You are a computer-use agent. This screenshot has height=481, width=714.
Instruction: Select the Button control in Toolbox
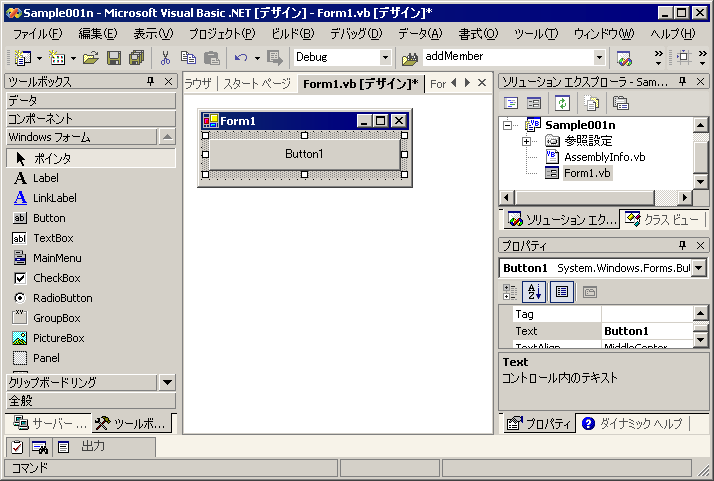[x=91, y=218]
